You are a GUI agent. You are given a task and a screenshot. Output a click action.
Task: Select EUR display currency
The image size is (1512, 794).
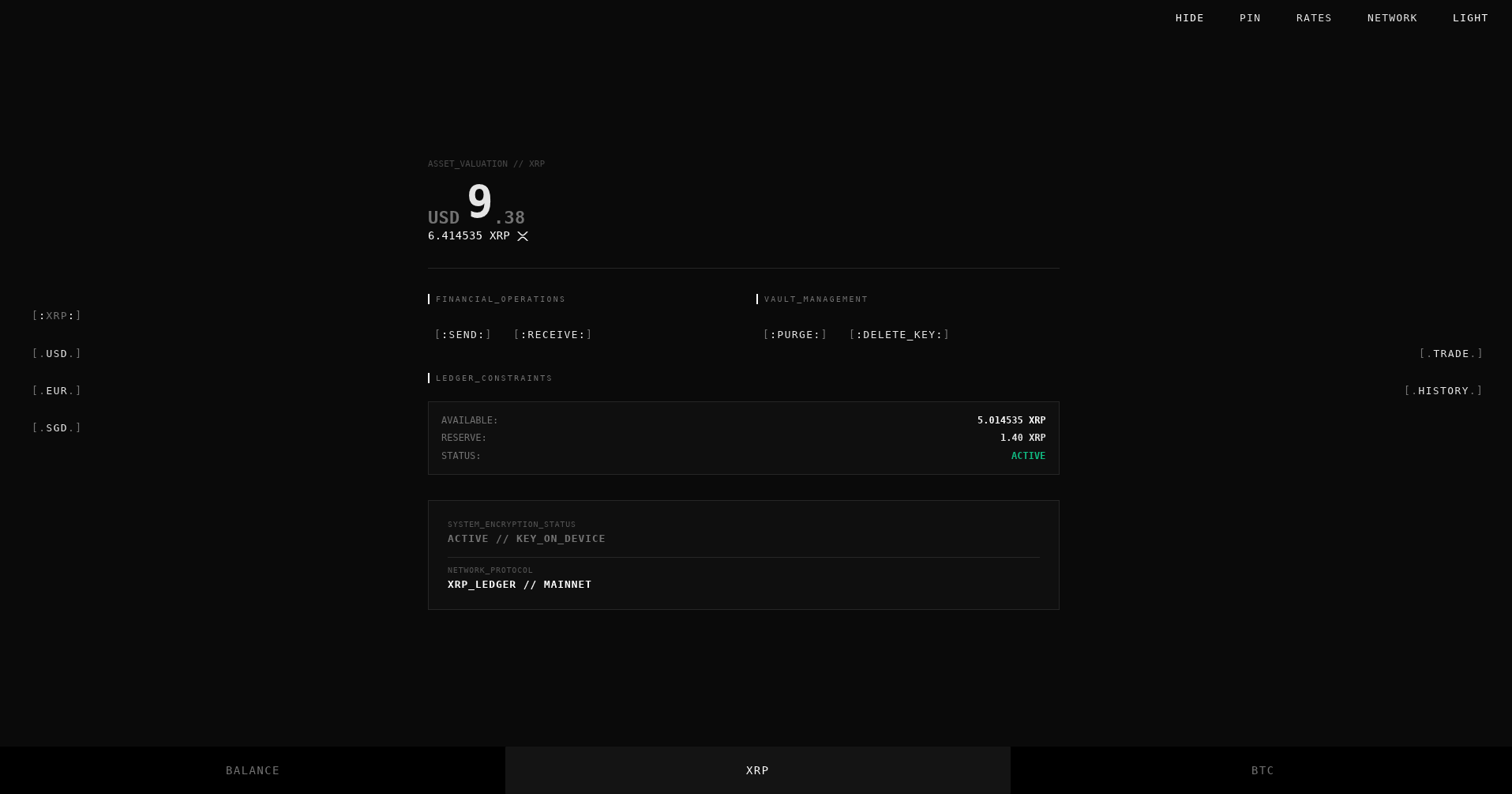tap(57, 391)
